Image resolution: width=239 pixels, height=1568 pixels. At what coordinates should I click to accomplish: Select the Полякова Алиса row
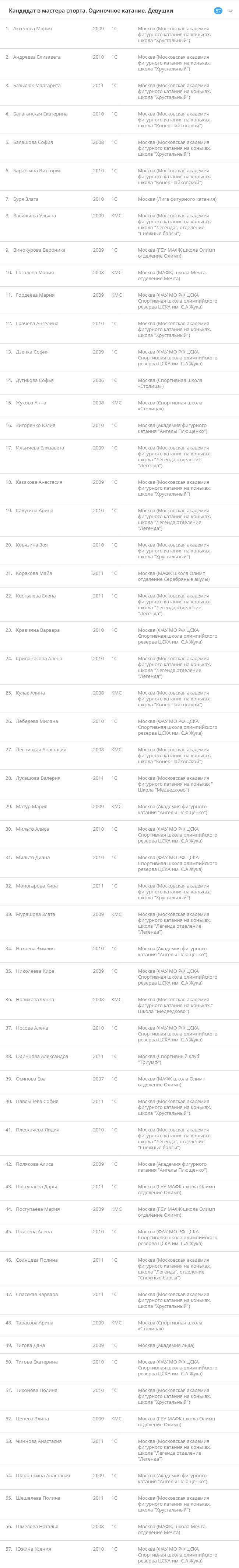pyautogui.click(x=35, y=1164)
